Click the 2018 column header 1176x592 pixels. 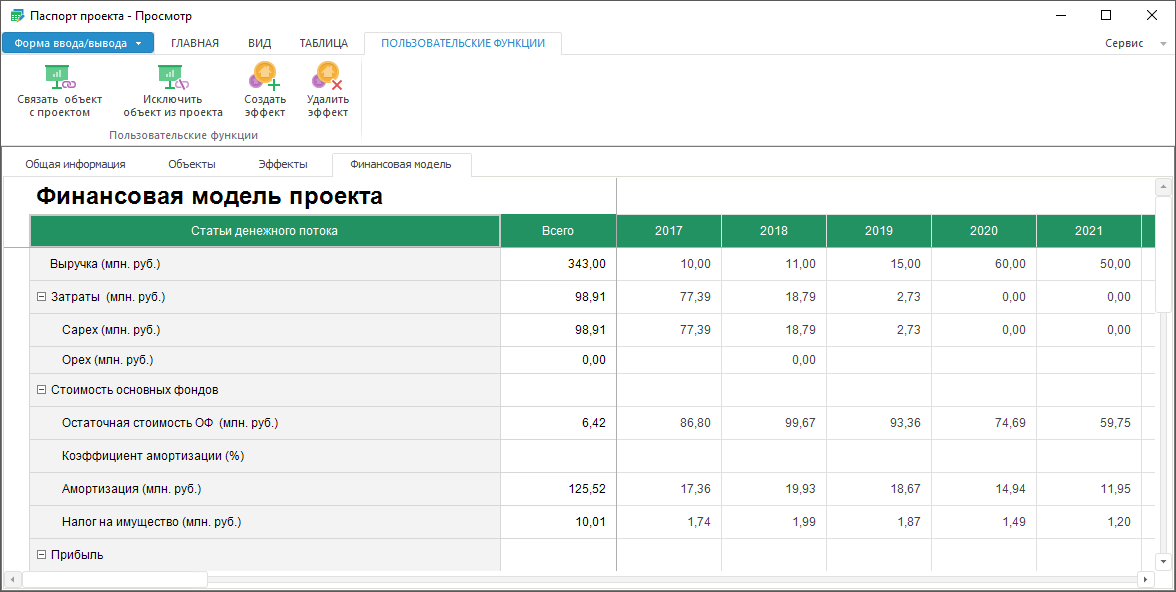(x=774, y=231)
